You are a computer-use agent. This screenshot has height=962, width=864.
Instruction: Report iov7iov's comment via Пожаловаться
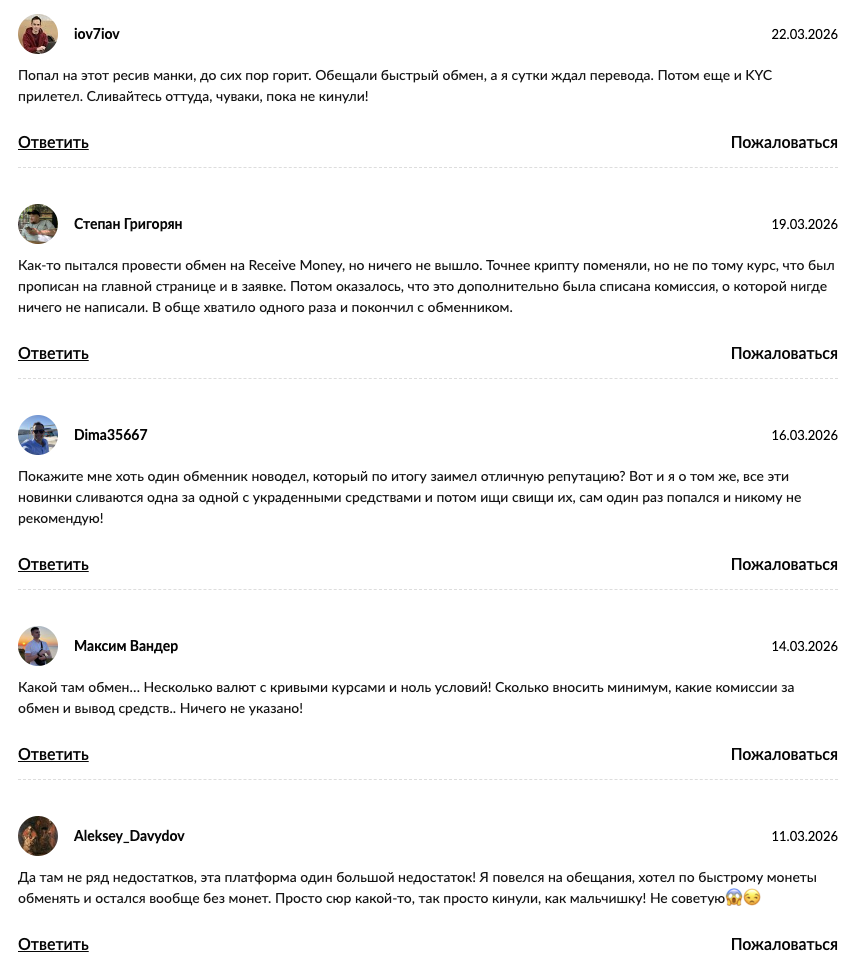[x=784, y=142]
